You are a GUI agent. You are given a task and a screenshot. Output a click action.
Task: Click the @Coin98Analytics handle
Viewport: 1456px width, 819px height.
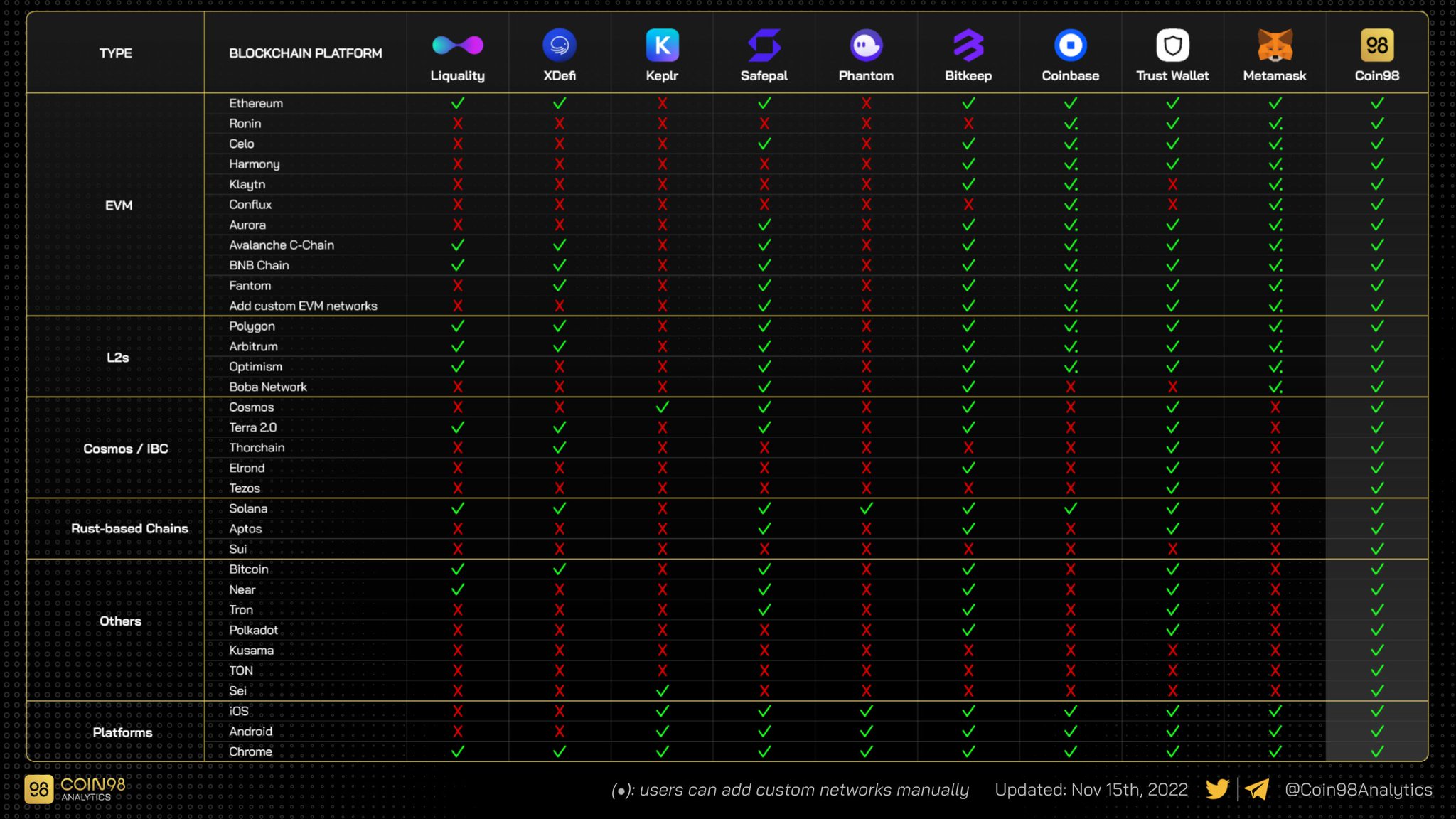tap(1358, 790)
